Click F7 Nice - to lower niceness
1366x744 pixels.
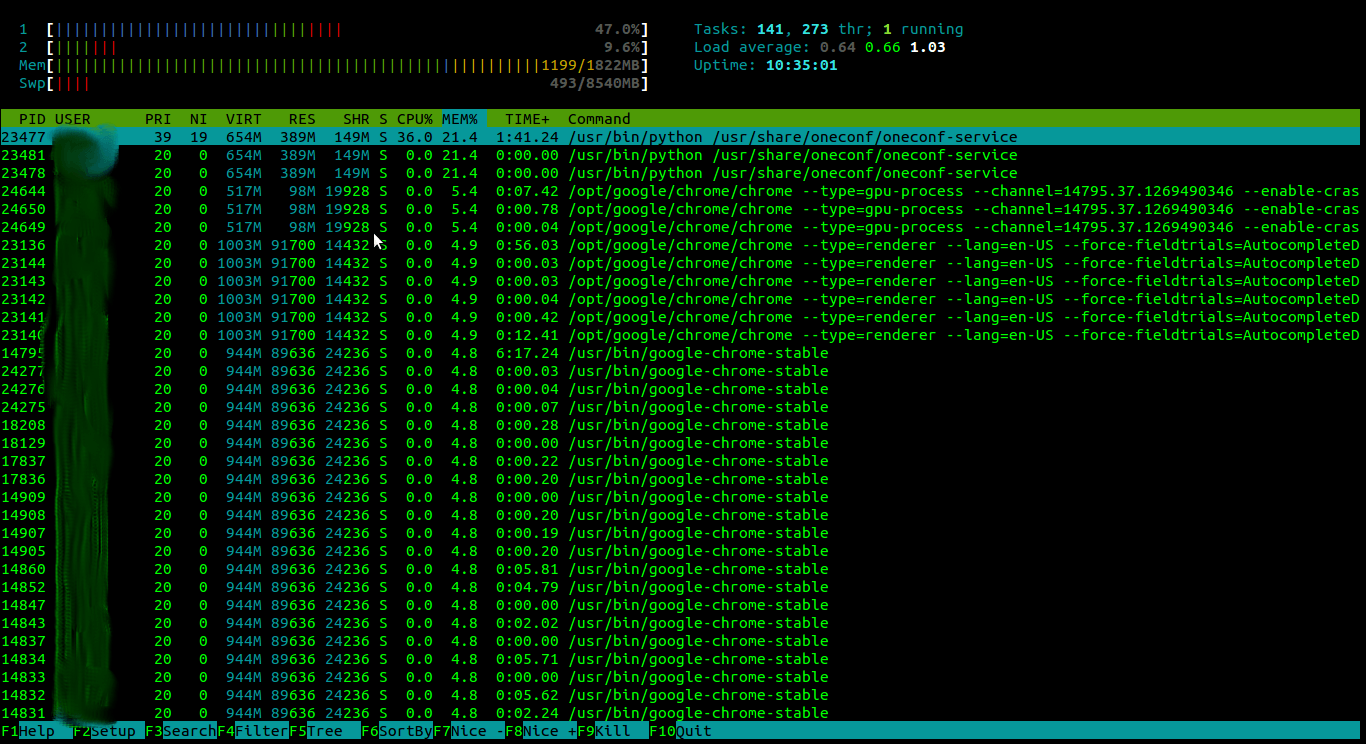[x=469, y=731]
